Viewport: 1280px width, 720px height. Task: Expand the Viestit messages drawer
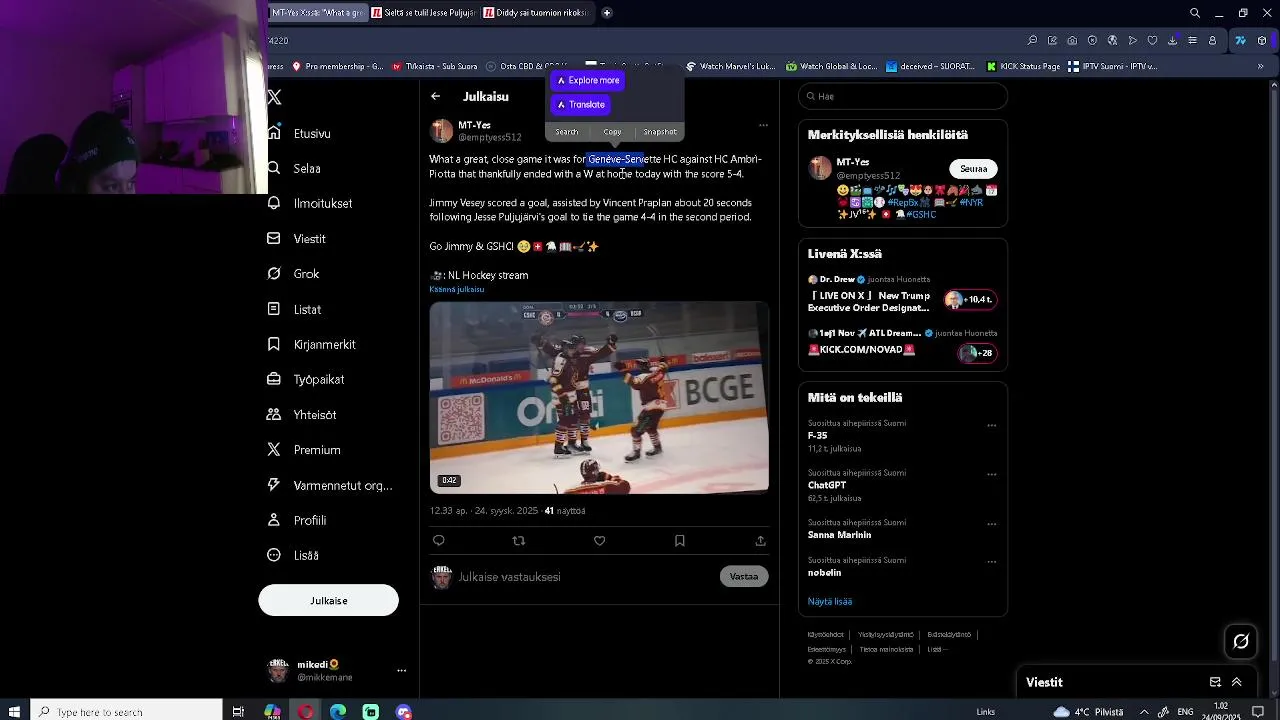click(x=1237, y=682)
